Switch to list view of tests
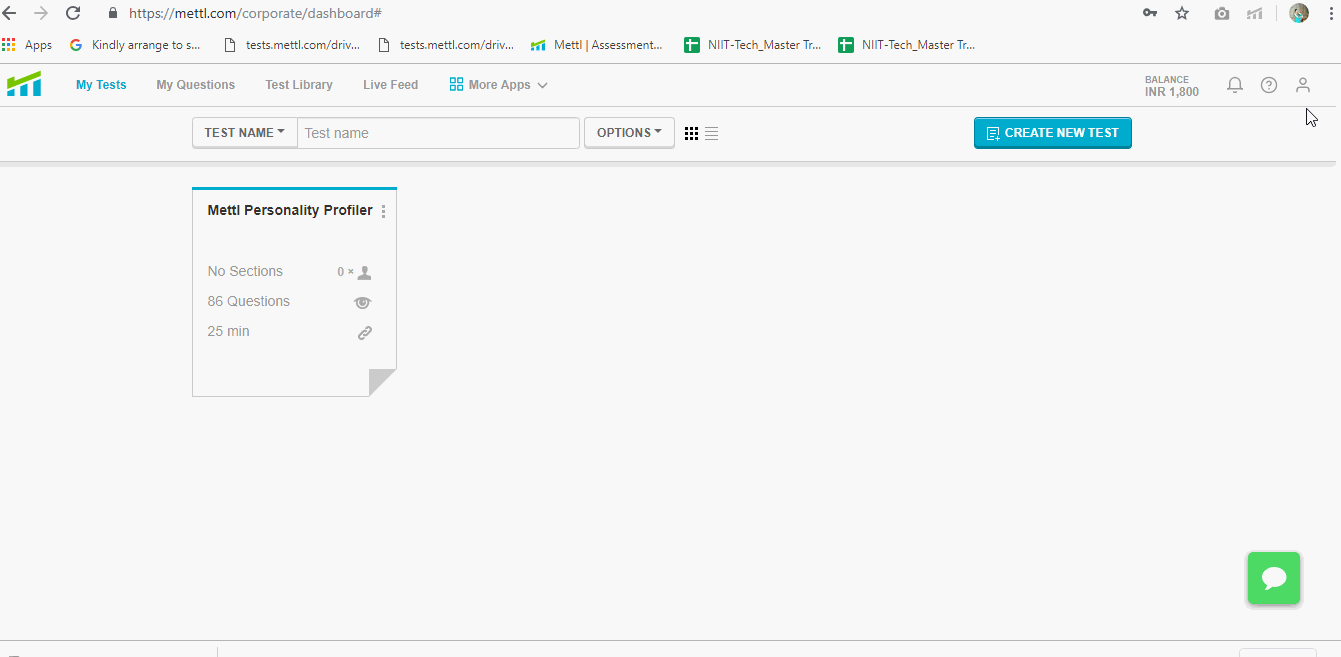1341x657 pixels. pyautogui.click(x=711, y=133)
